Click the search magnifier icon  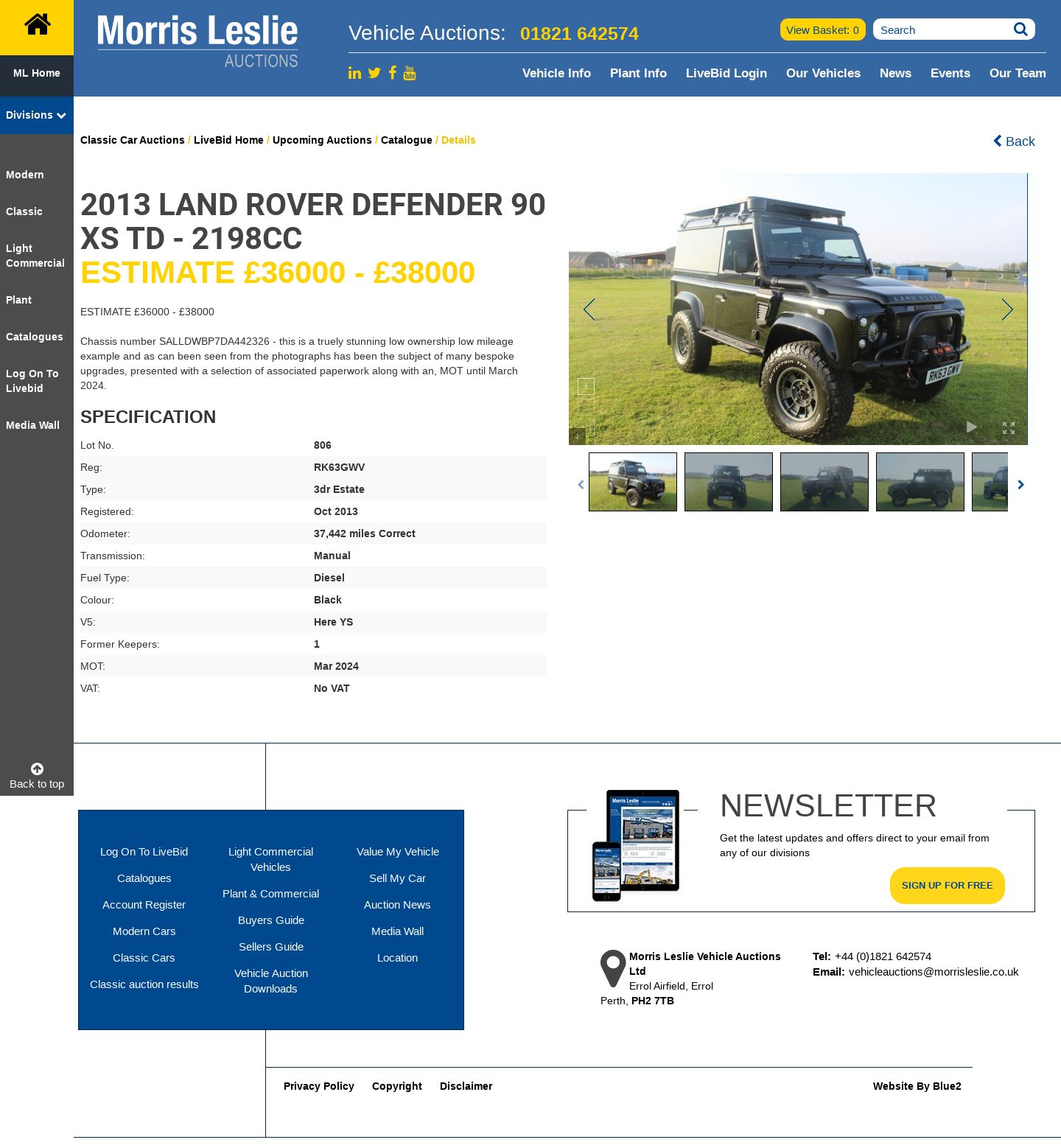[1020, 29]
